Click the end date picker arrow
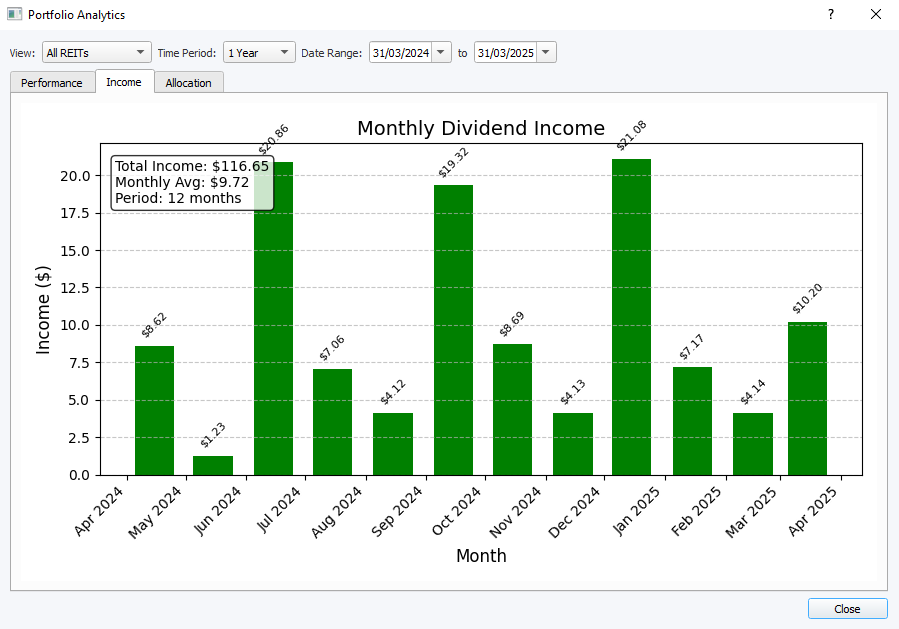This screenshot has height=629, width=899. point(545,51)
